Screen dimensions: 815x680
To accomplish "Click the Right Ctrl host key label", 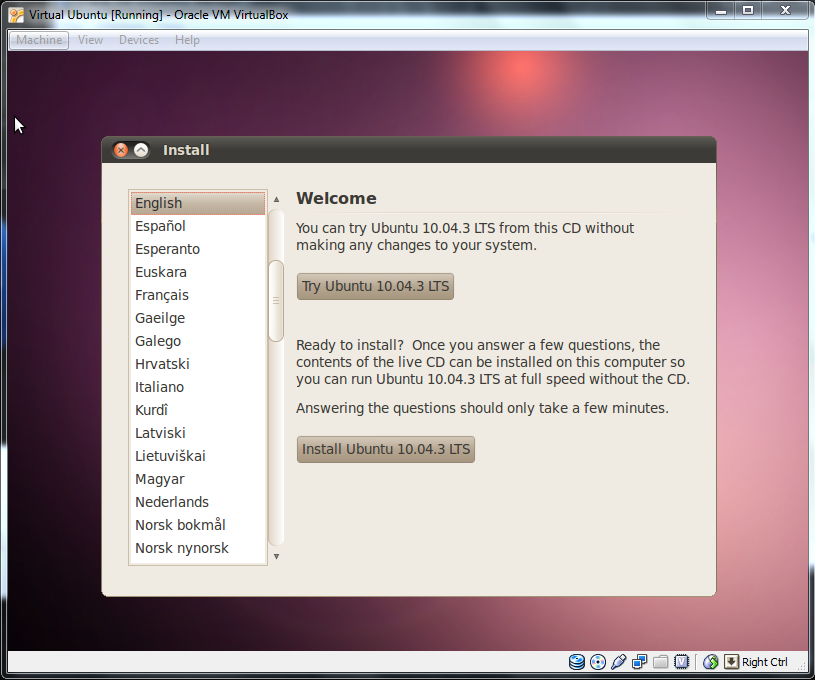I will [765, 662].
